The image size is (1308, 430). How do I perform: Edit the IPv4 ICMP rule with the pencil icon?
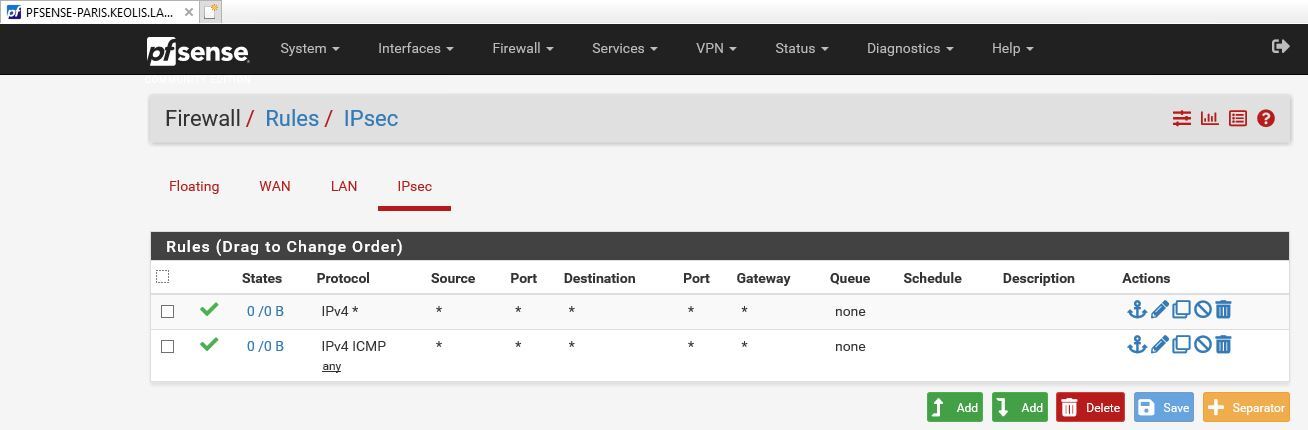(1159, 345)
